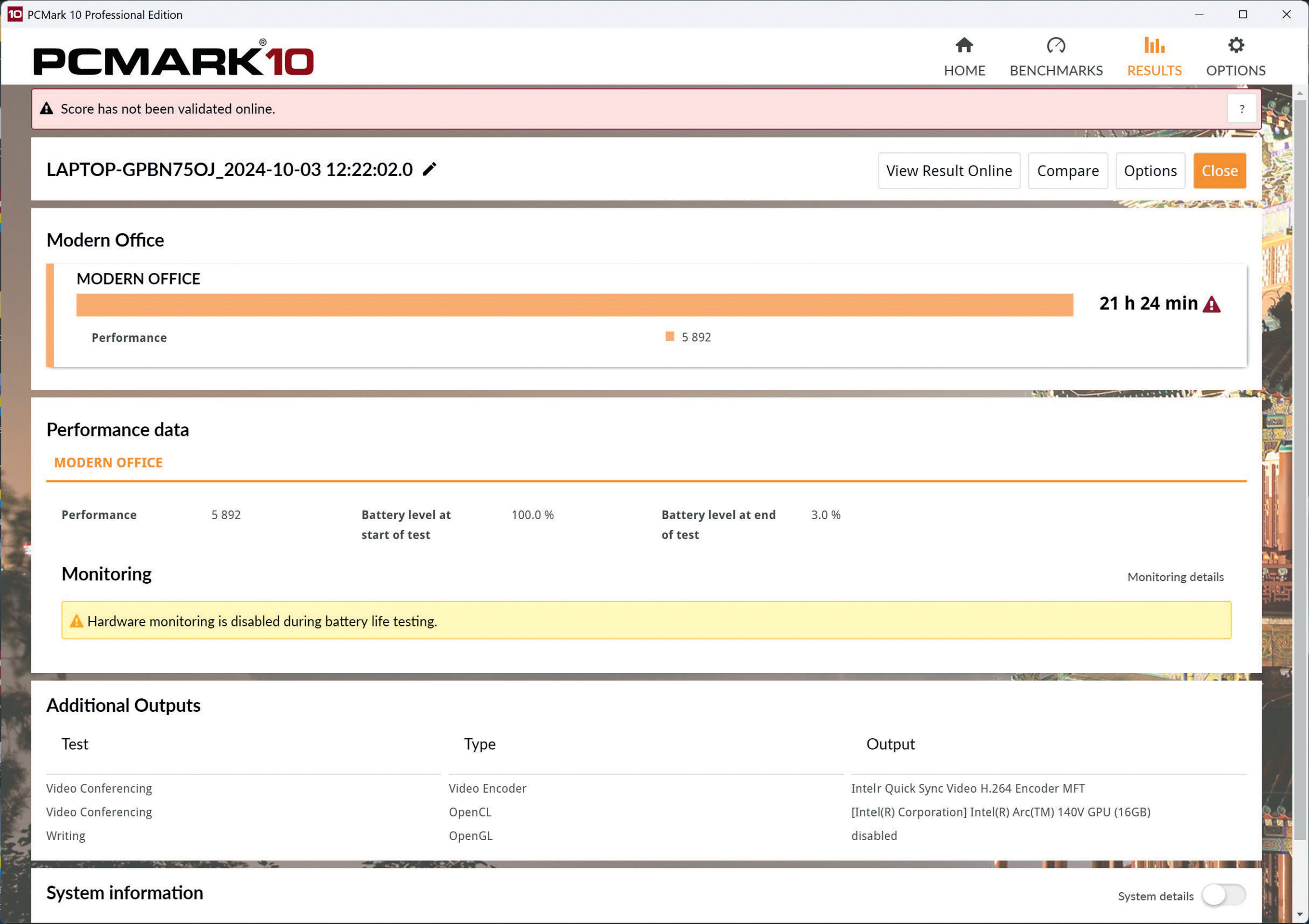Viewport: 1309px width, 924px height.
Task: Click the Hardware monitoring disabled notice
Action: [x=646, y=620]
